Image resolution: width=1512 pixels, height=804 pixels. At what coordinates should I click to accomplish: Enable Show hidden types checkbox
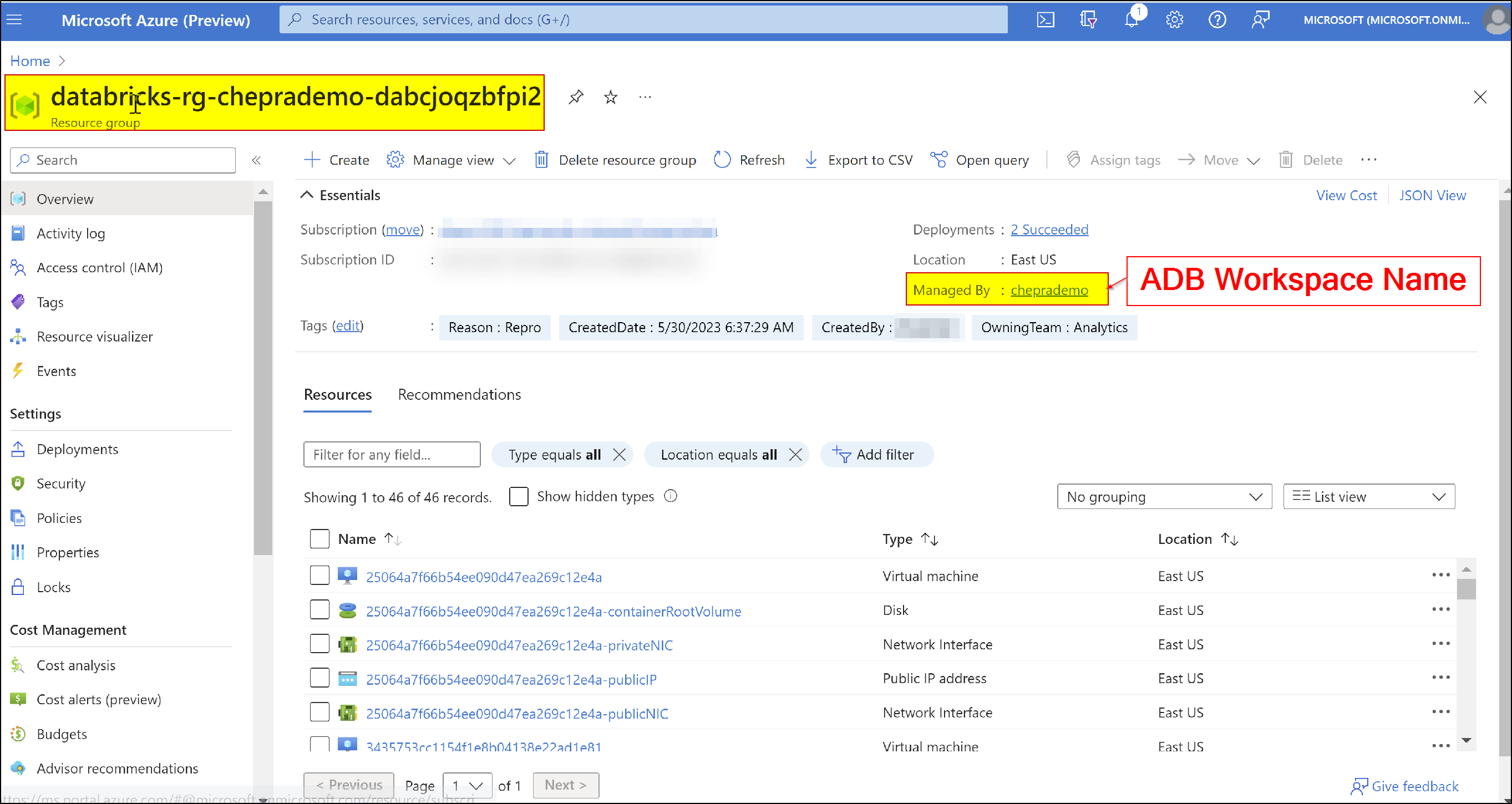(519, 496)
